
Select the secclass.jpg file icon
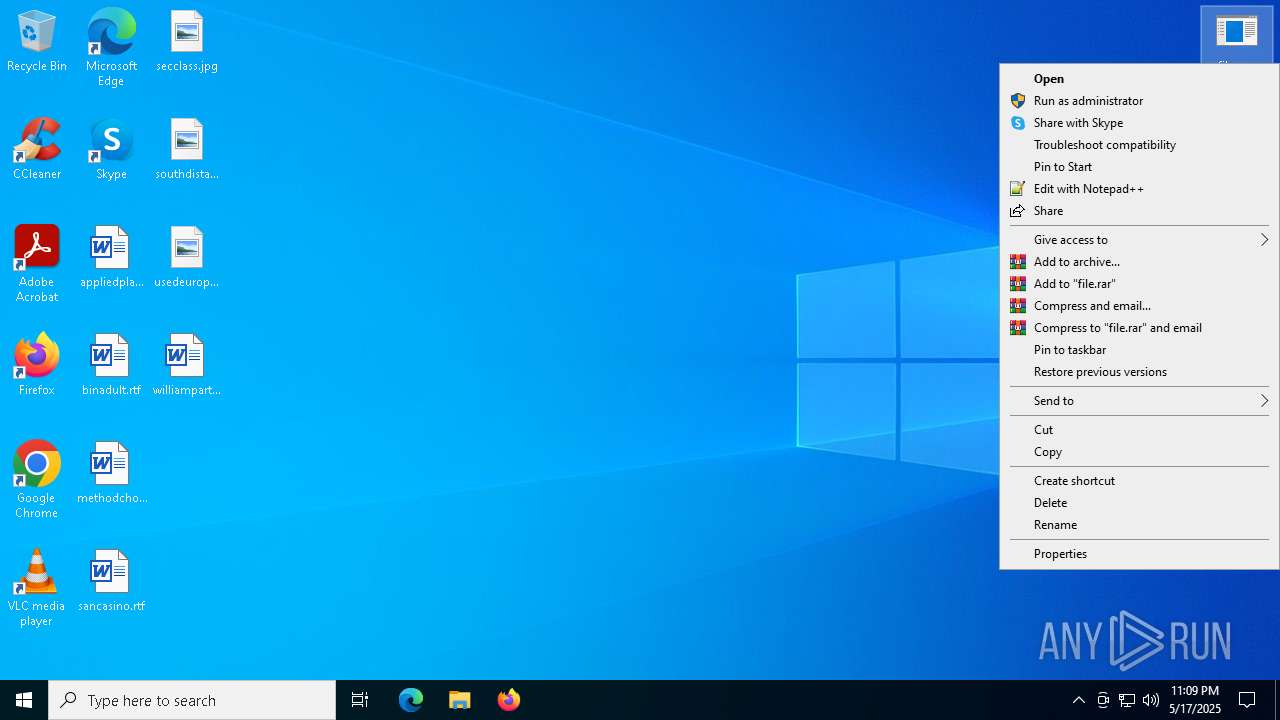point(187,42)
